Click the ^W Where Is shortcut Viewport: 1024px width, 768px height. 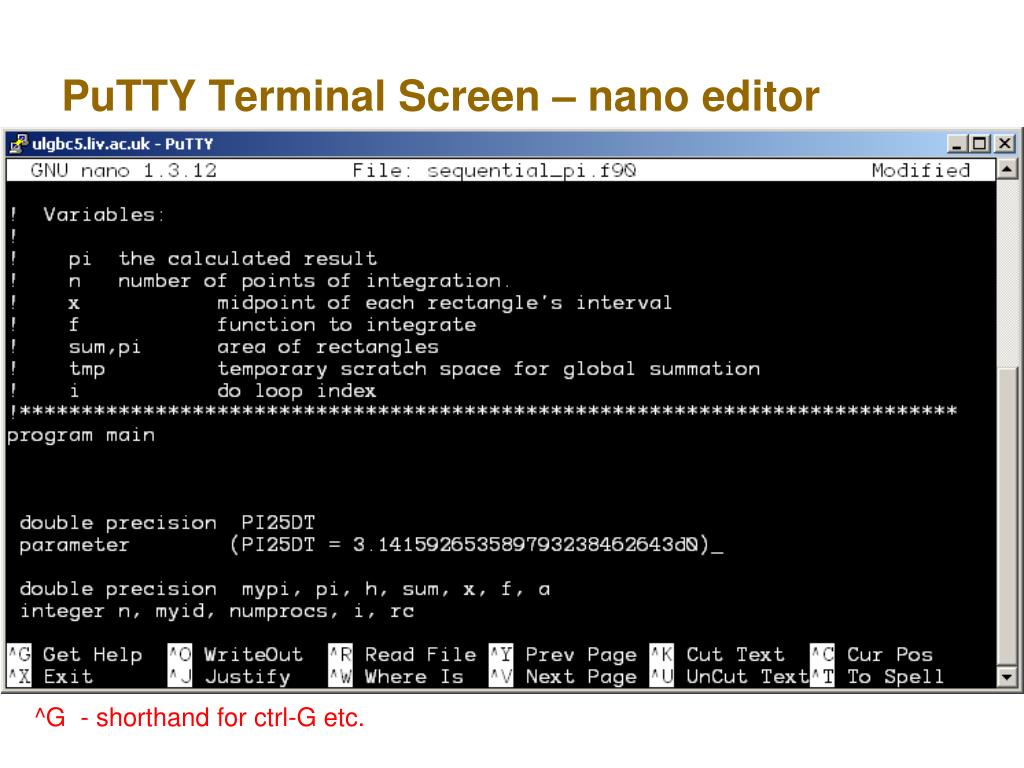point(396,677)
